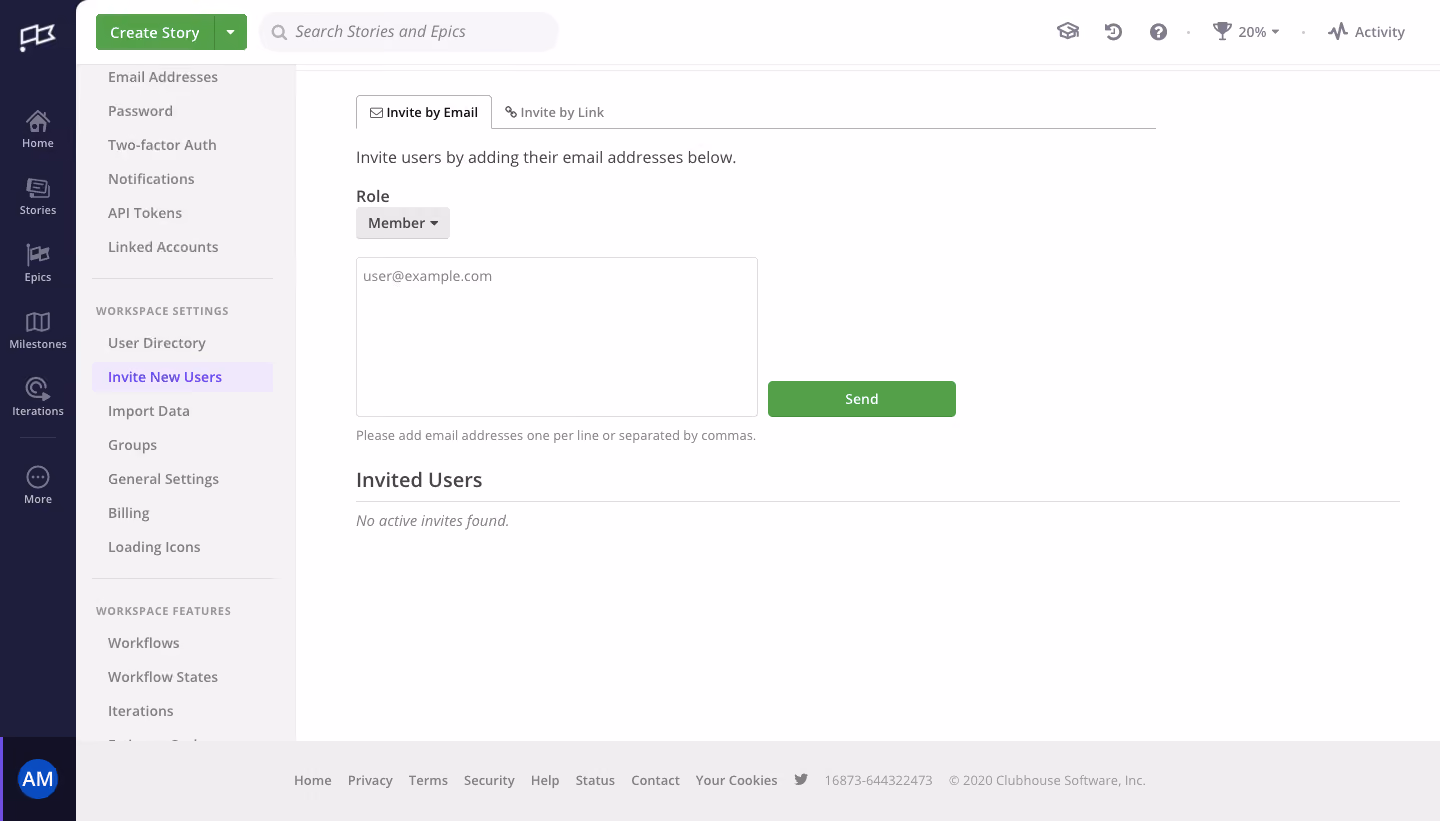Focus the email addresses text area
This screenshot has width=1440, height=821.
(x=557, y=337)
